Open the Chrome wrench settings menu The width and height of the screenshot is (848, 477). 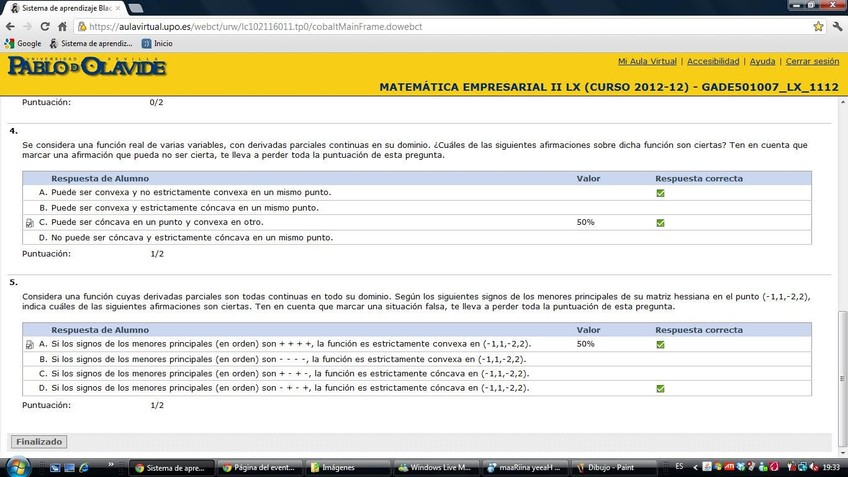836,27
